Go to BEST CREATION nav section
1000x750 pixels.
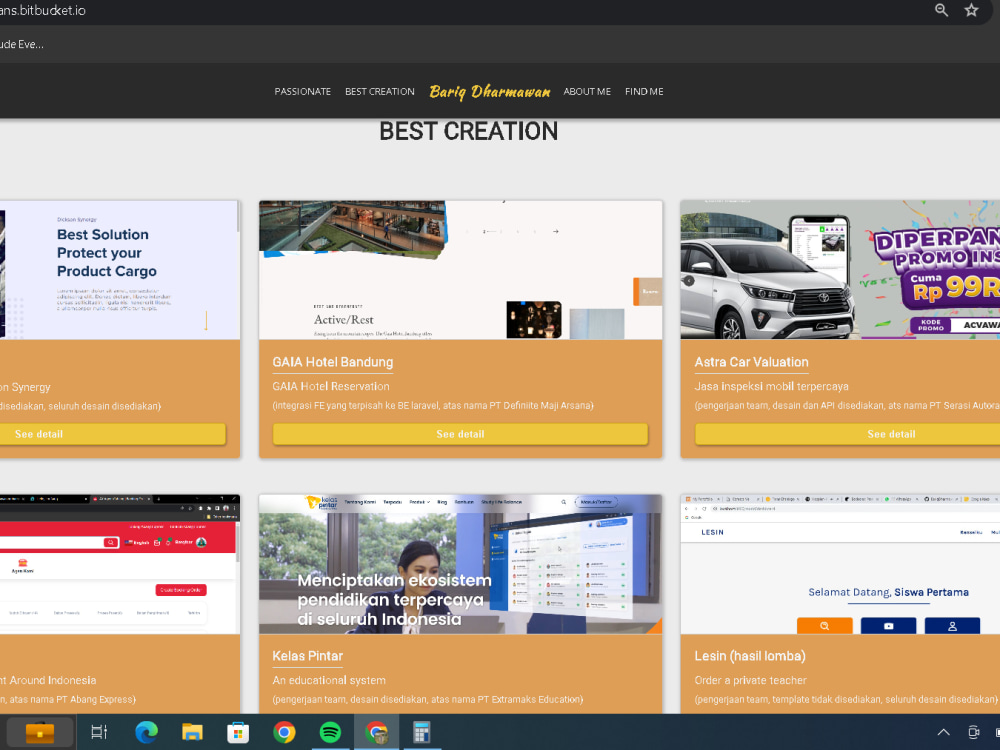[x=379, y=91]
